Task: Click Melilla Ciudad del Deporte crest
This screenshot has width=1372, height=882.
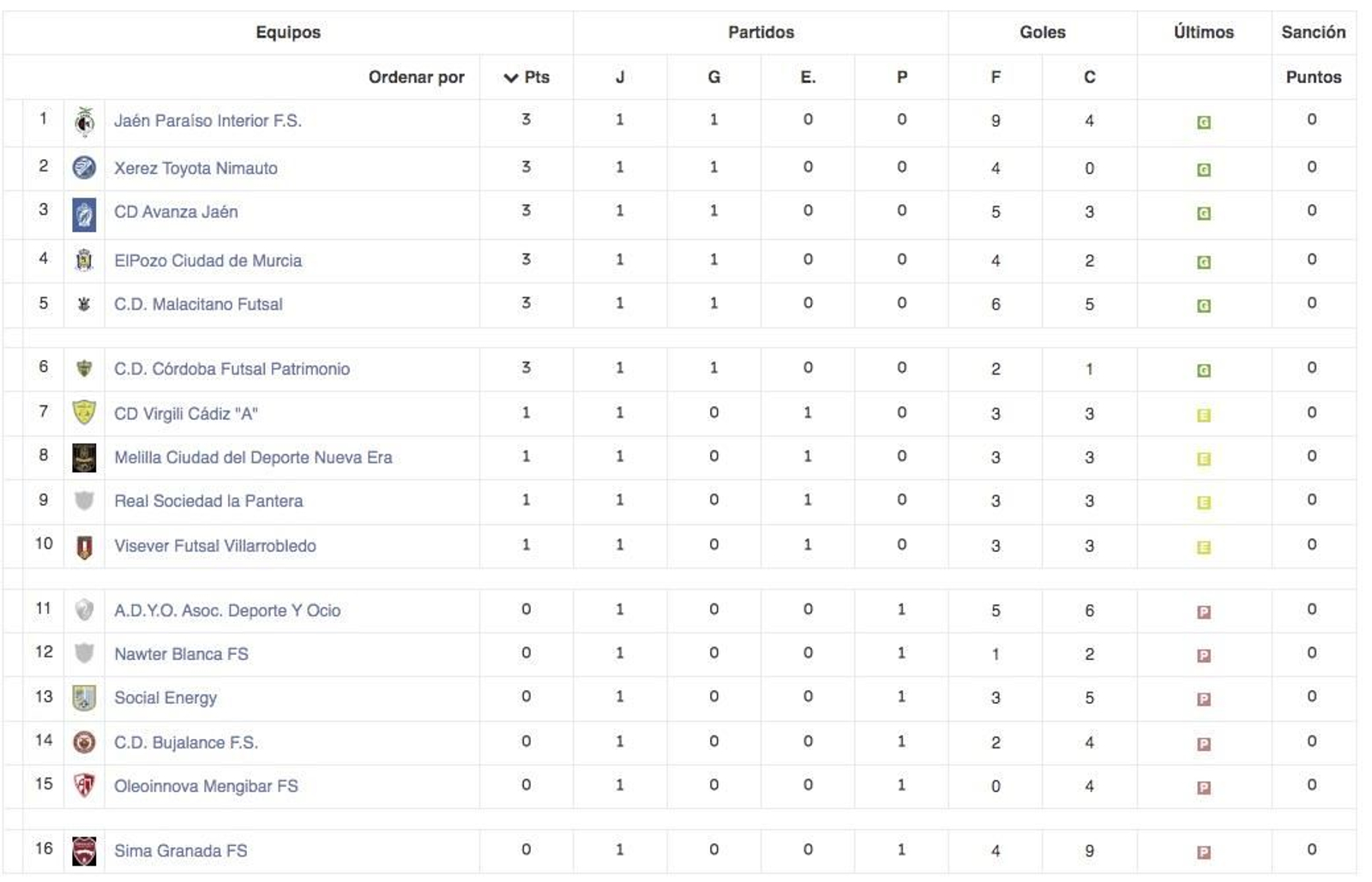Action: tap(84, 458)
